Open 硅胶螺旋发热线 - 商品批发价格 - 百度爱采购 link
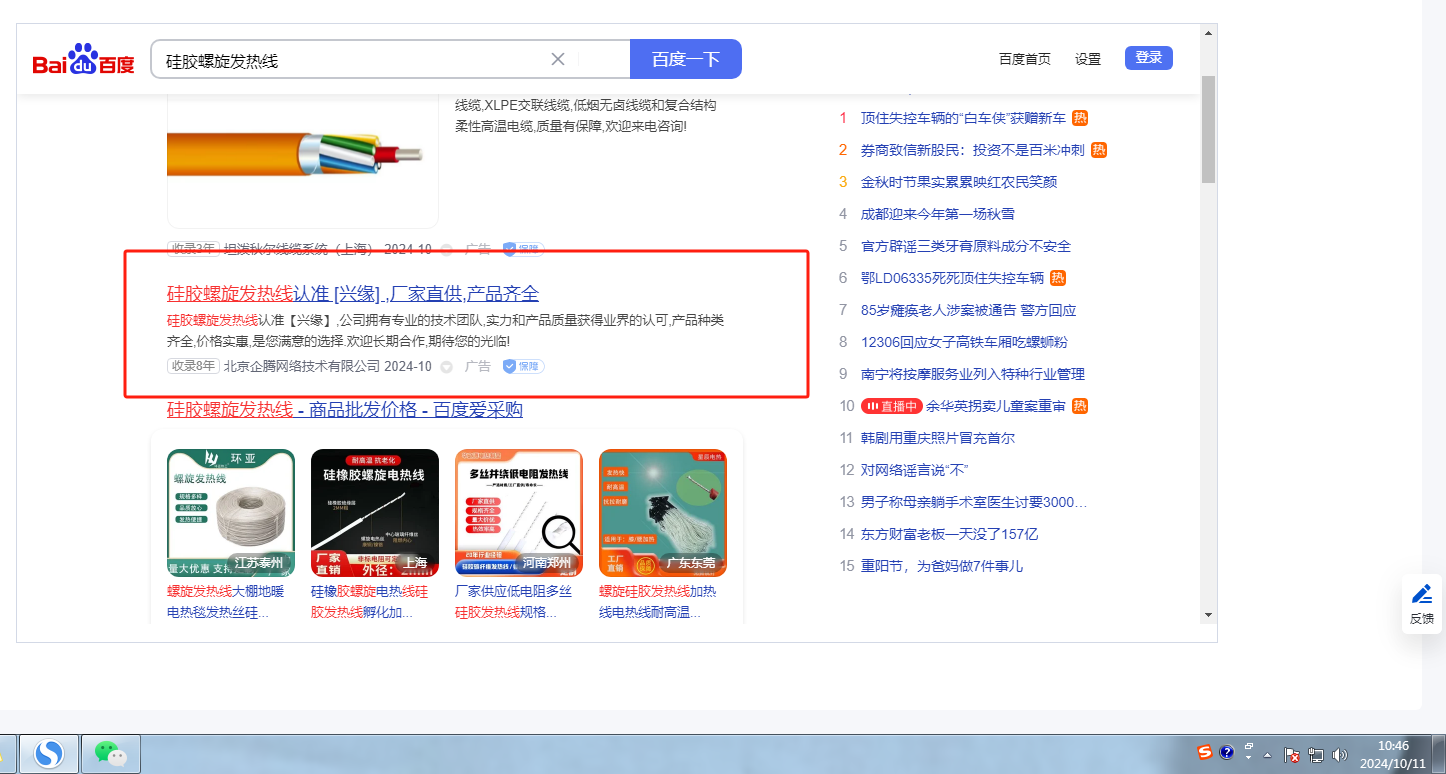Image resolution: width=1446 pixels, height=774 pixels. [345, 410]
